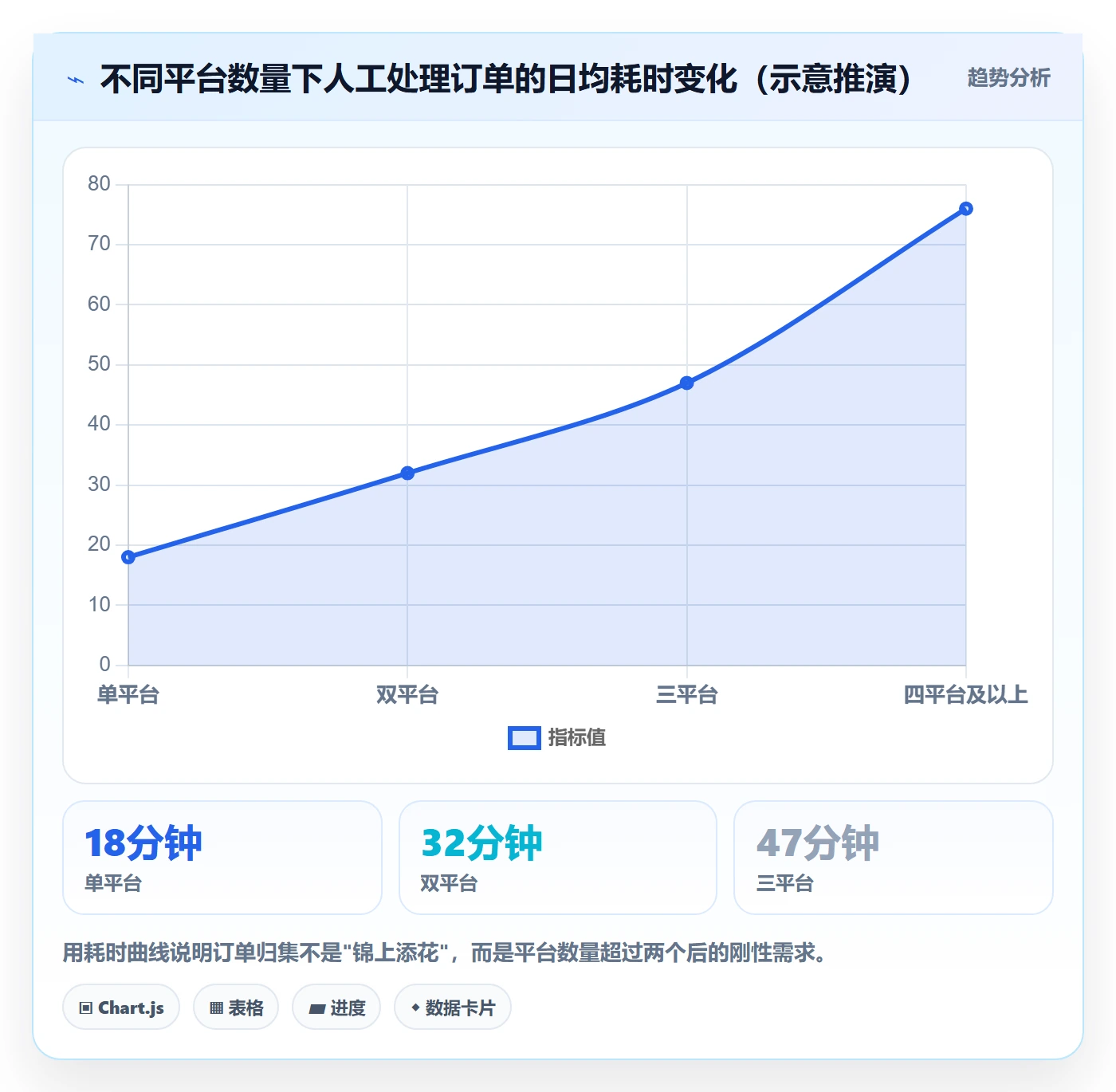Click the square icon in the Chart.js chip
The height and width of the screenshot is (1092, 1116).
coord(86,1008)
